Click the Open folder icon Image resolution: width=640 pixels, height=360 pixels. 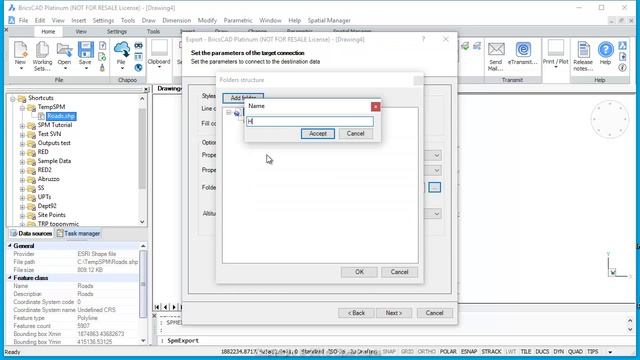(x=64, y=50)
